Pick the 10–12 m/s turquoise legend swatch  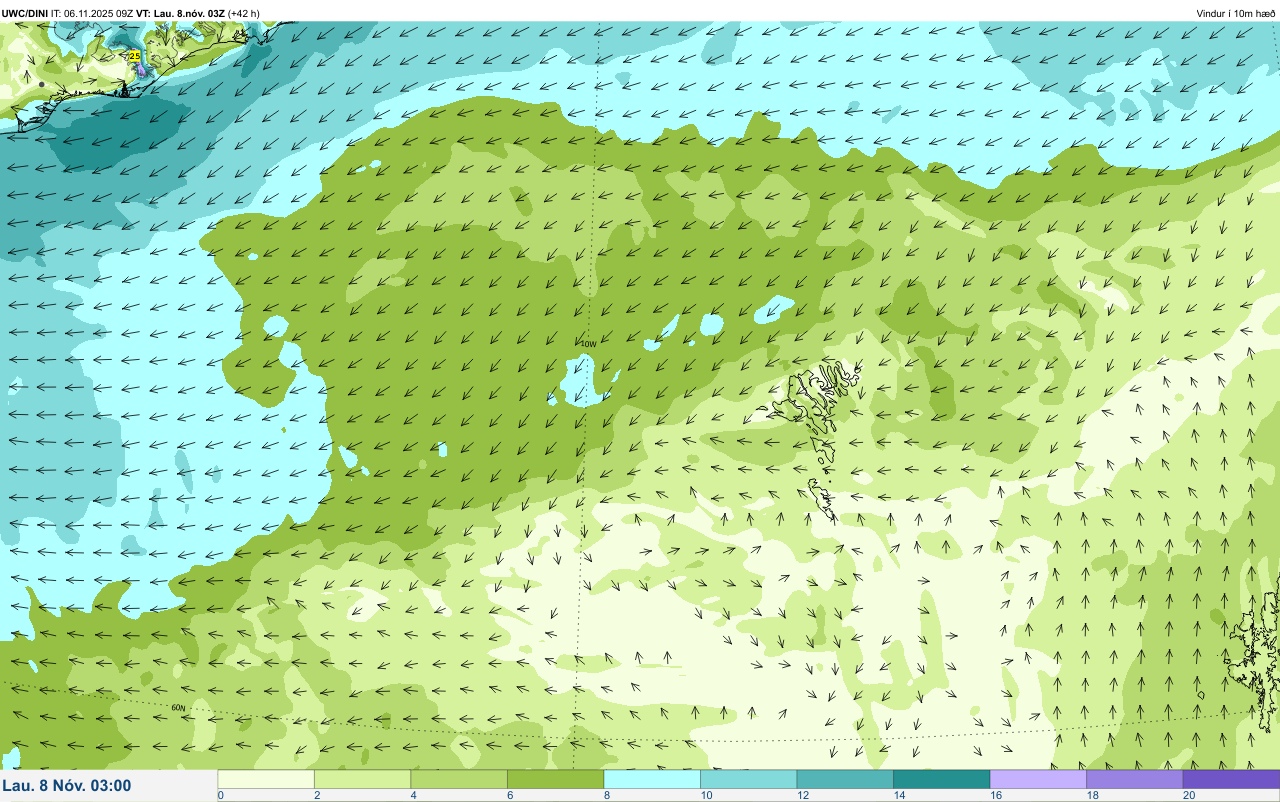coord(748,779)
